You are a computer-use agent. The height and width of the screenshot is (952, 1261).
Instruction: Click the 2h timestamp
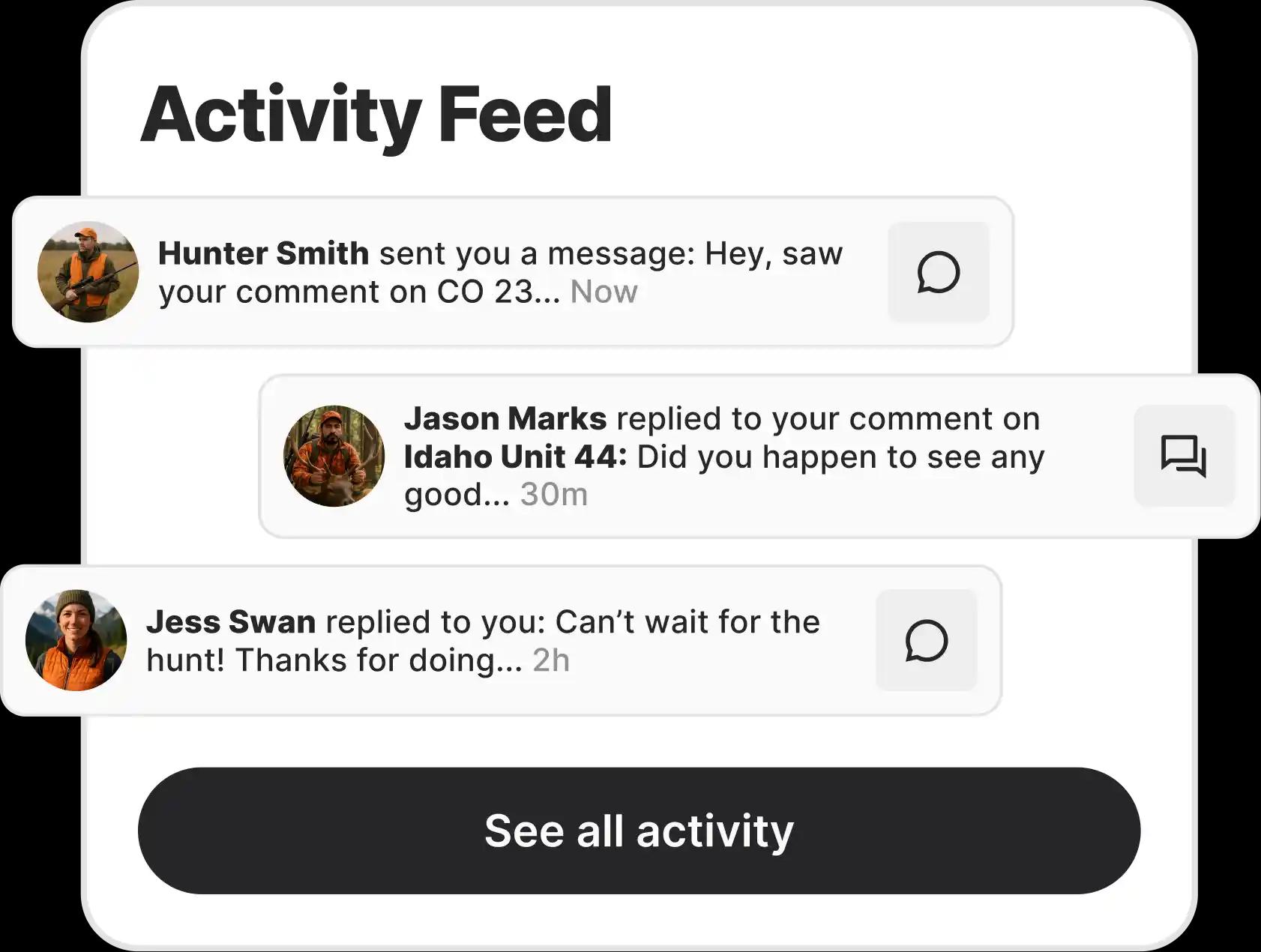pyautogui.click(x=551, y=660)
